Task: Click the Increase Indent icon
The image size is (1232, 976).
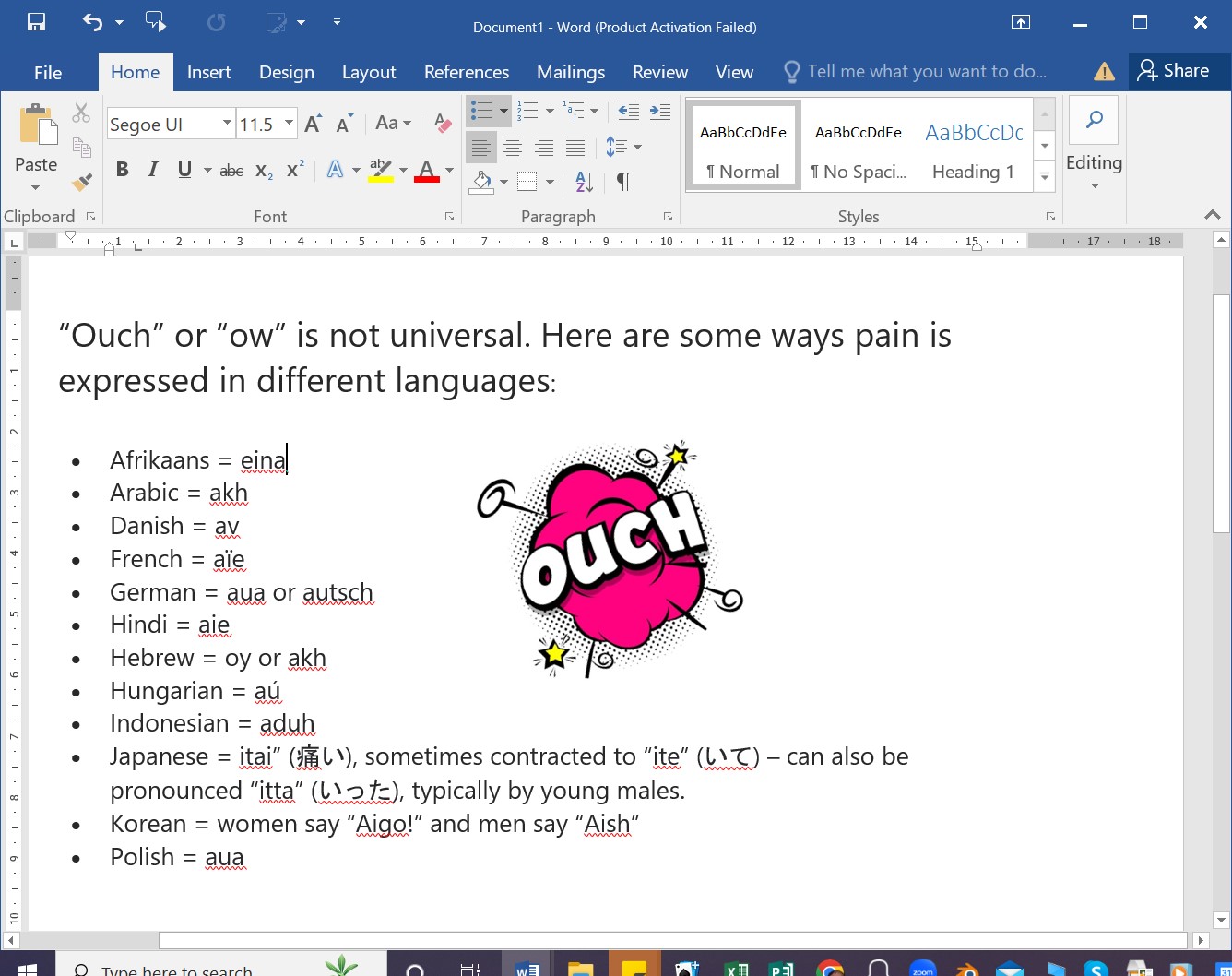Action: click(660, 111)
